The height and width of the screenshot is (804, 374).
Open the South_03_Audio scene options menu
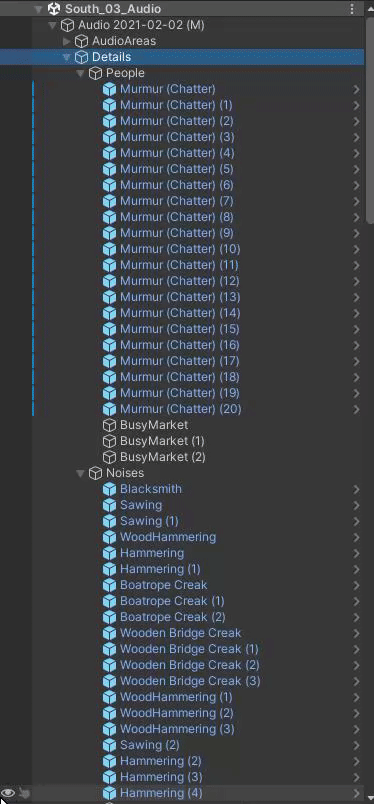[x=352, y=9]
